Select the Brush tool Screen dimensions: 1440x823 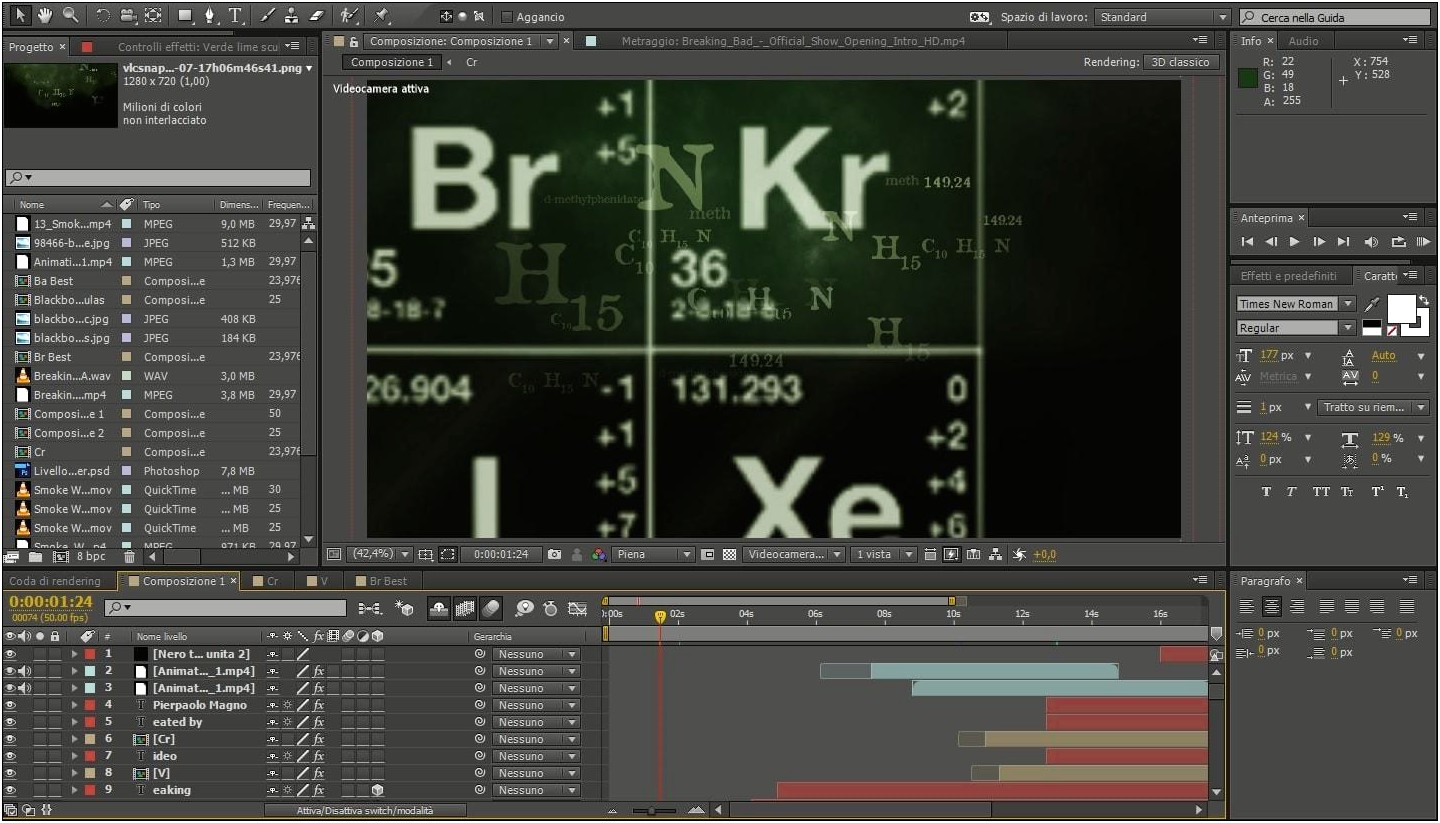(x=267, y=16)
